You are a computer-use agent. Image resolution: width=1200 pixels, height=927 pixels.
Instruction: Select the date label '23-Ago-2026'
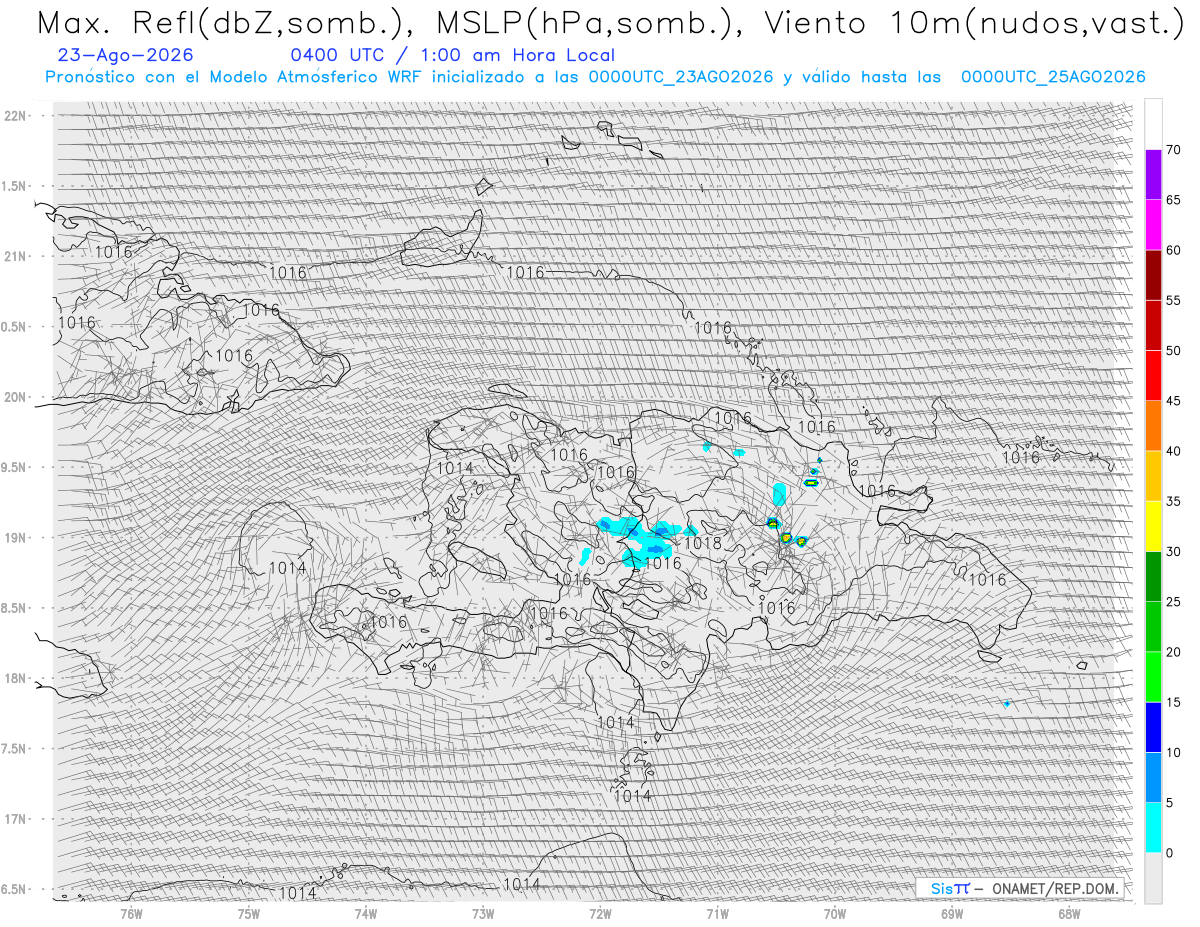click(126, 56)
